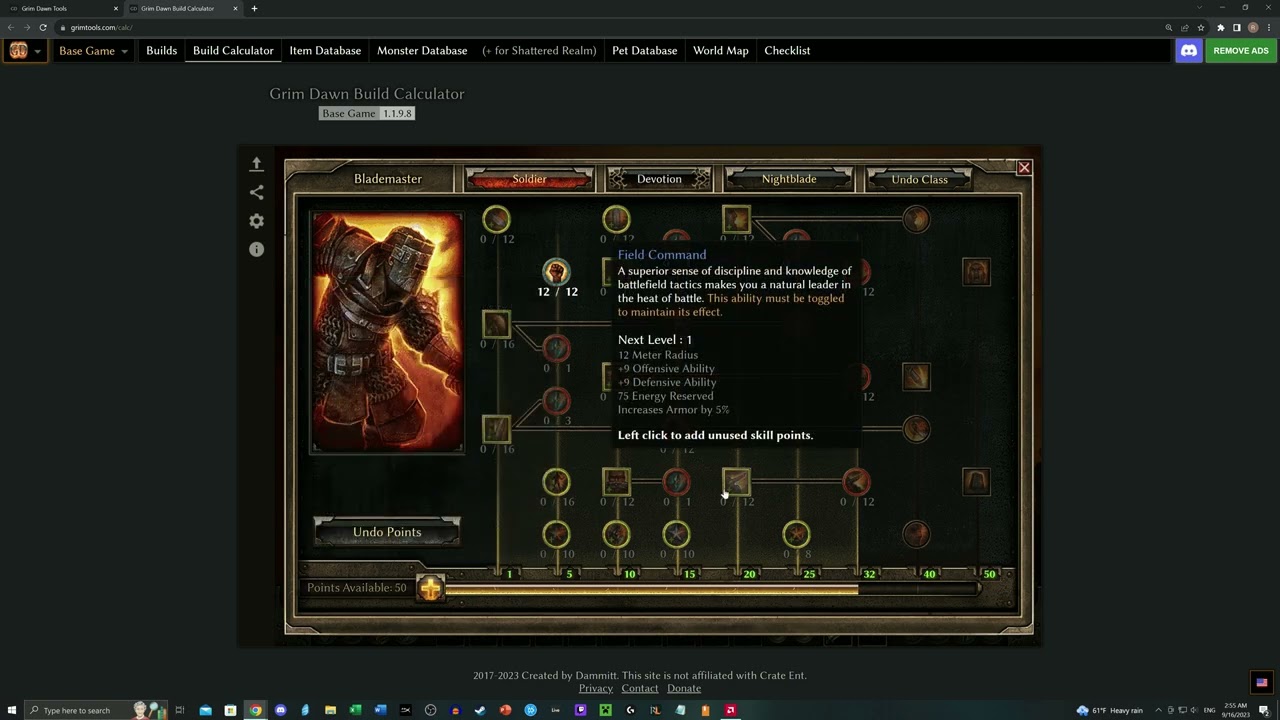Open the calculator settings gear

[256, 221]
